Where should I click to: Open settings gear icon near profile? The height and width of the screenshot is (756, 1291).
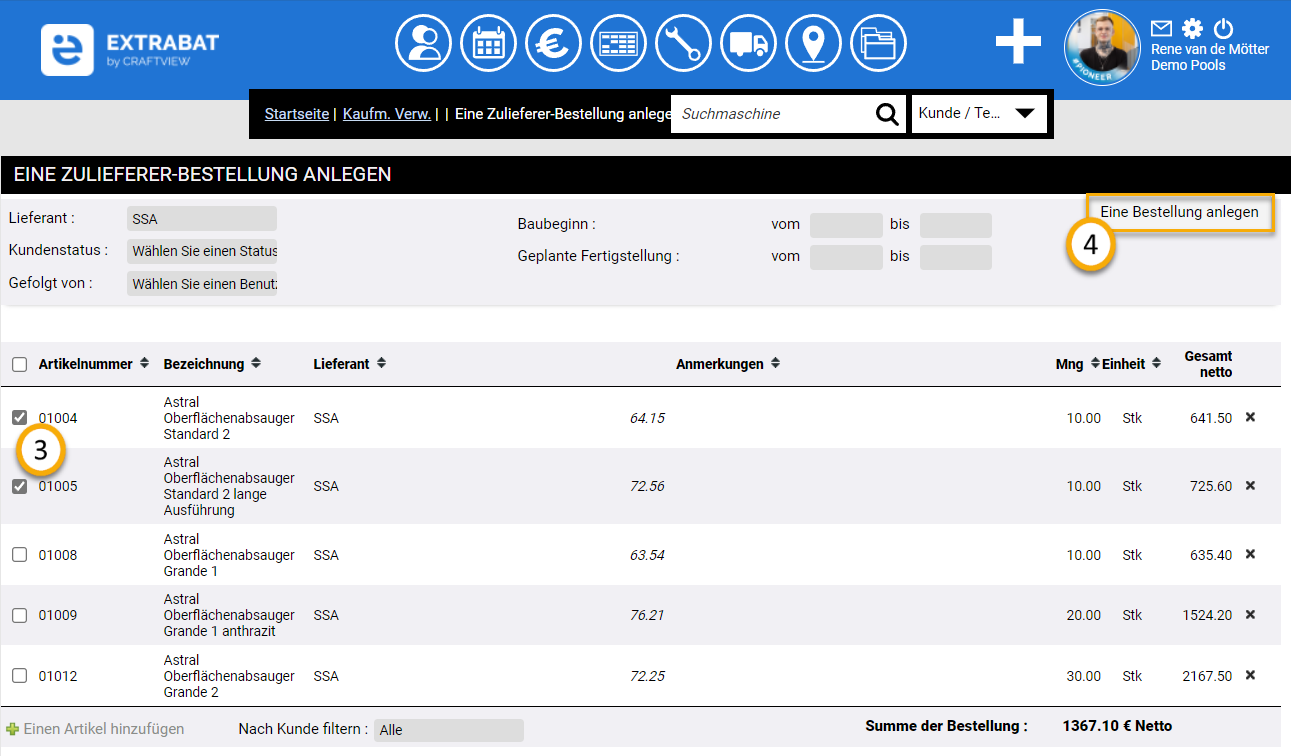(x=1192, y=28)
